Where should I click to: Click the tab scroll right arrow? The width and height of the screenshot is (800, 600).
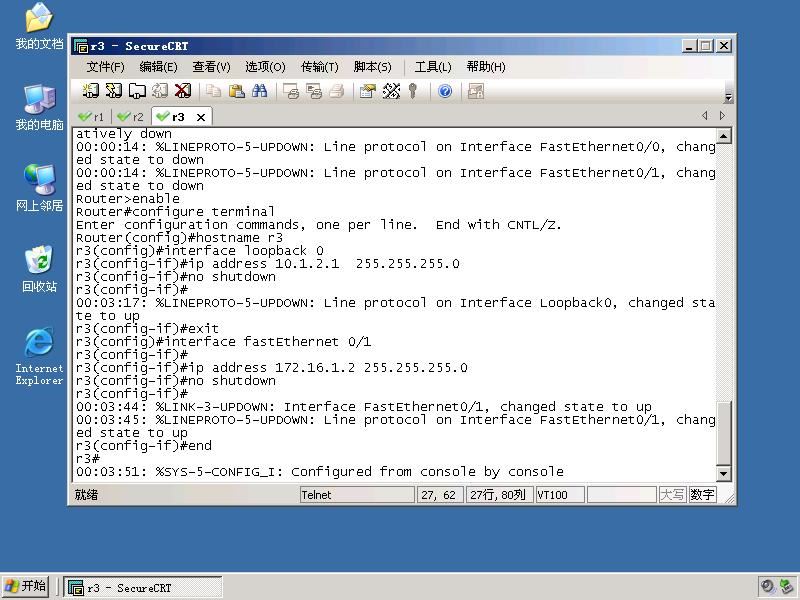722,116
